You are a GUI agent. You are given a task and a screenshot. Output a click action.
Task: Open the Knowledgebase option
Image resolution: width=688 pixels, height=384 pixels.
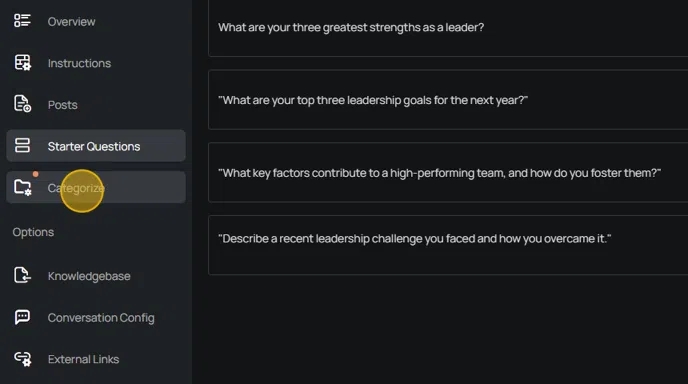pos(89,276)
